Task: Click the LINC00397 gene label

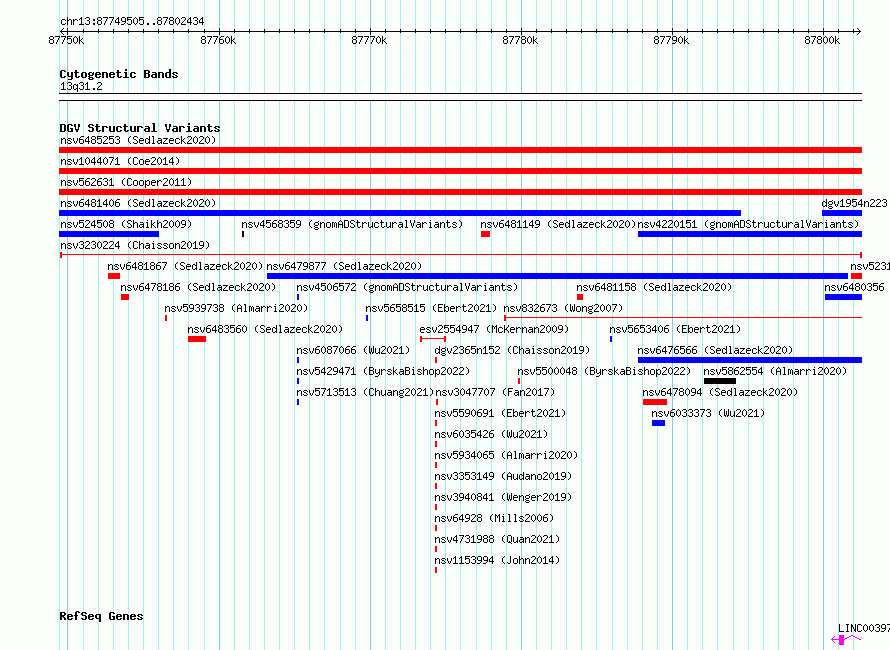Action: click(863, 628)
